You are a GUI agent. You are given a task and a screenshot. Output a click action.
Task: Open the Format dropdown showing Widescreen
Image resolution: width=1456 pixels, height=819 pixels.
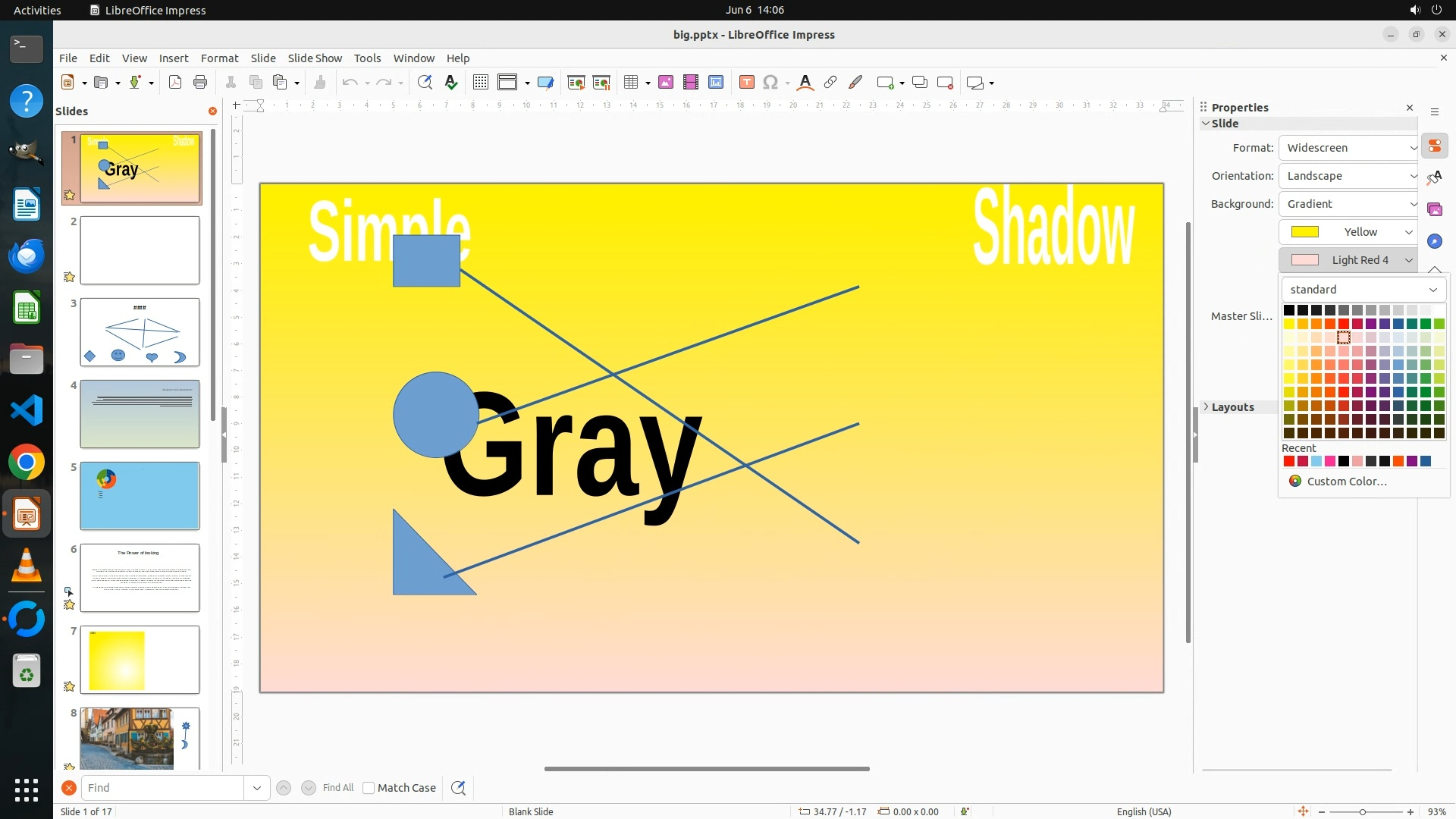[1348, 148]
